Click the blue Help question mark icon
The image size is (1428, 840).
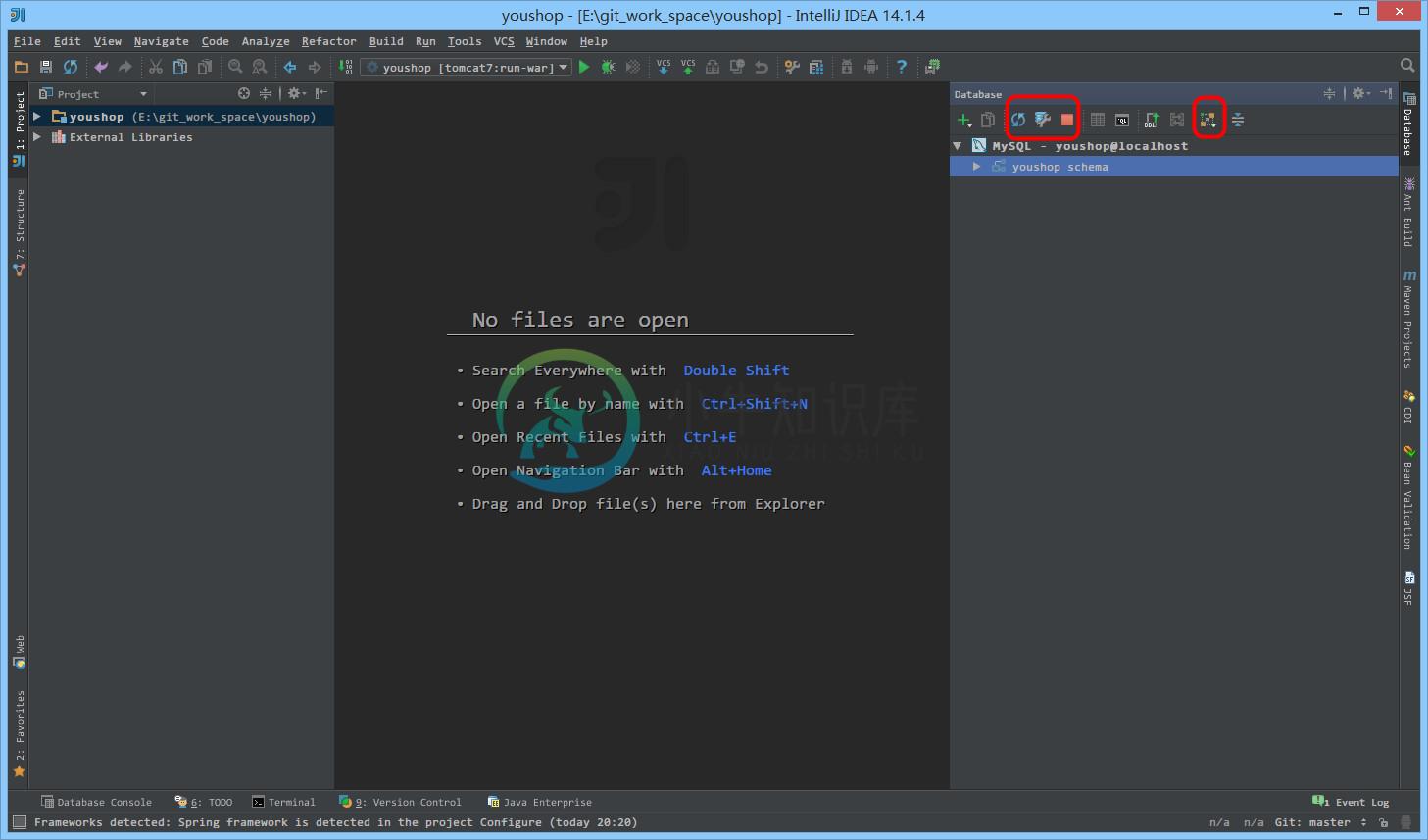(x=902, y=67)
